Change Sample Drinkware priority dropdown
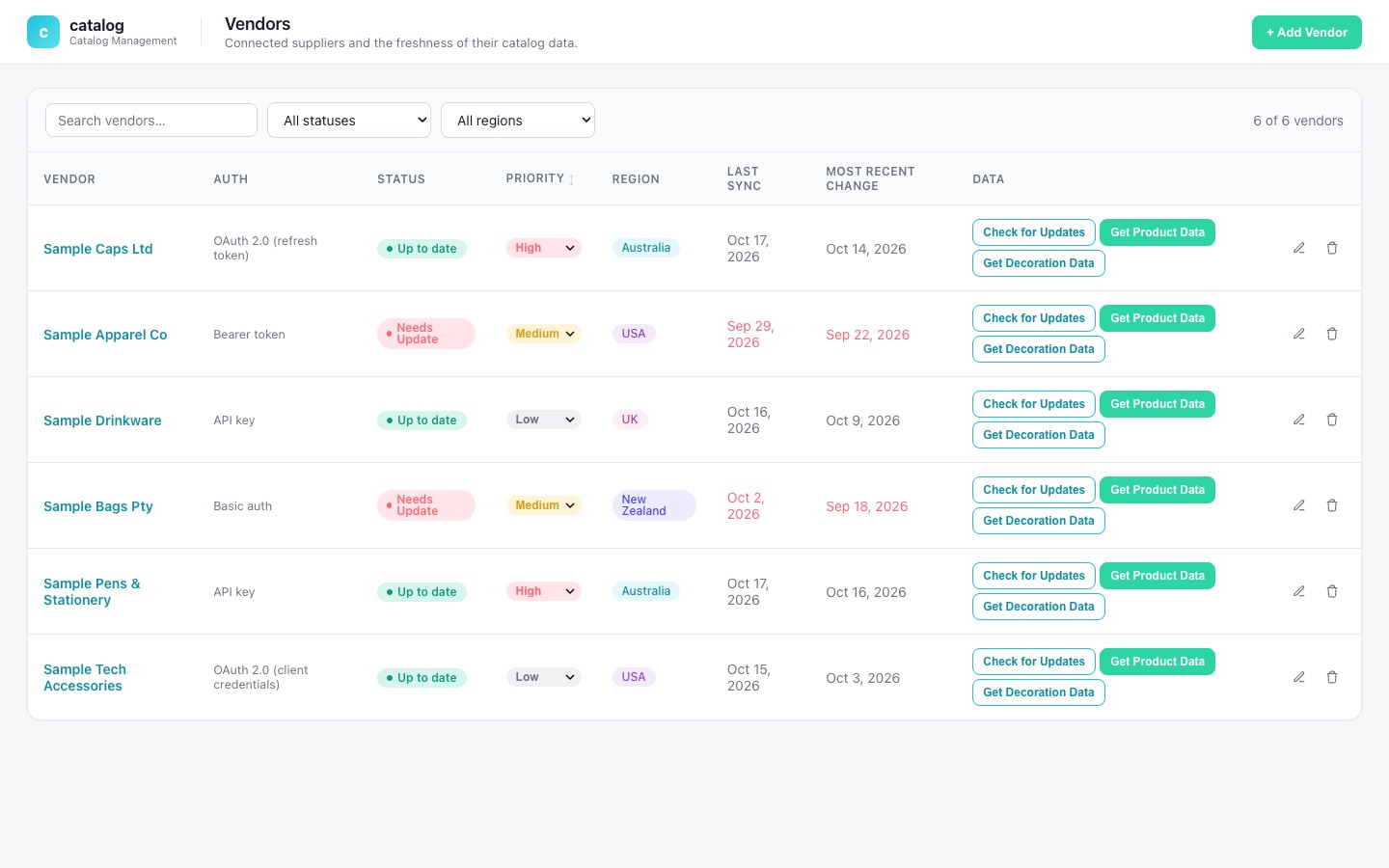Viewport: 1389px width, 868px height. pos(544,420)
